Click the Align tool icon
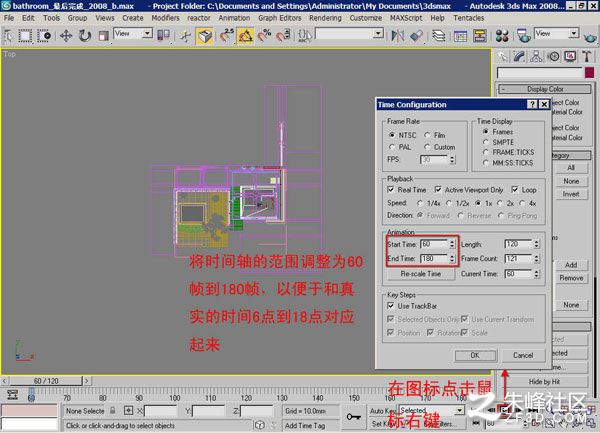Image resolution: width=600 pixels, height=434 pixels. point(416,36)
